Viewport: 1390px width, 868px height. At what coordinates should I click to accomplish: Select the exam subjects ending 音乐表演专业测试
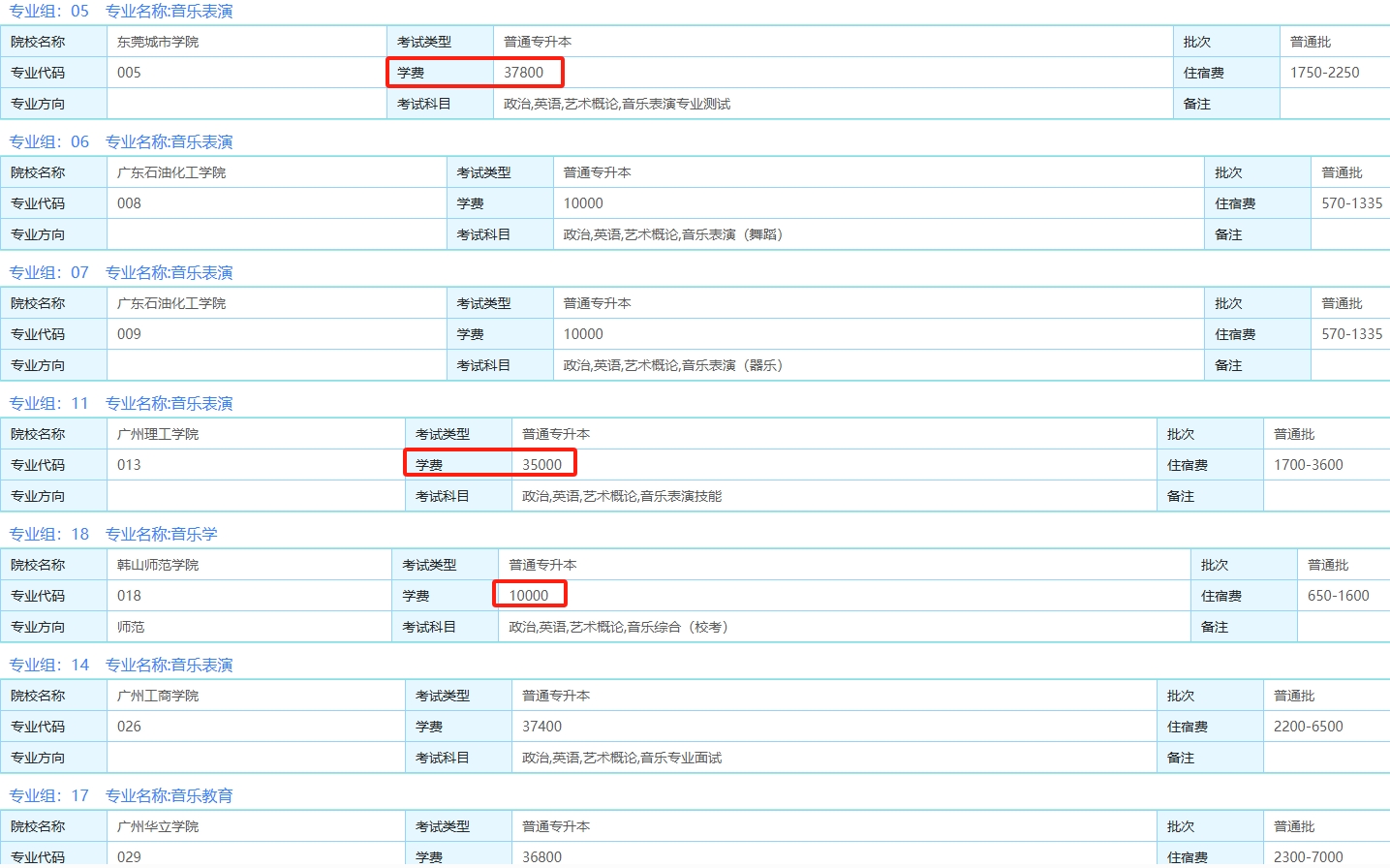tap(617, 104)
